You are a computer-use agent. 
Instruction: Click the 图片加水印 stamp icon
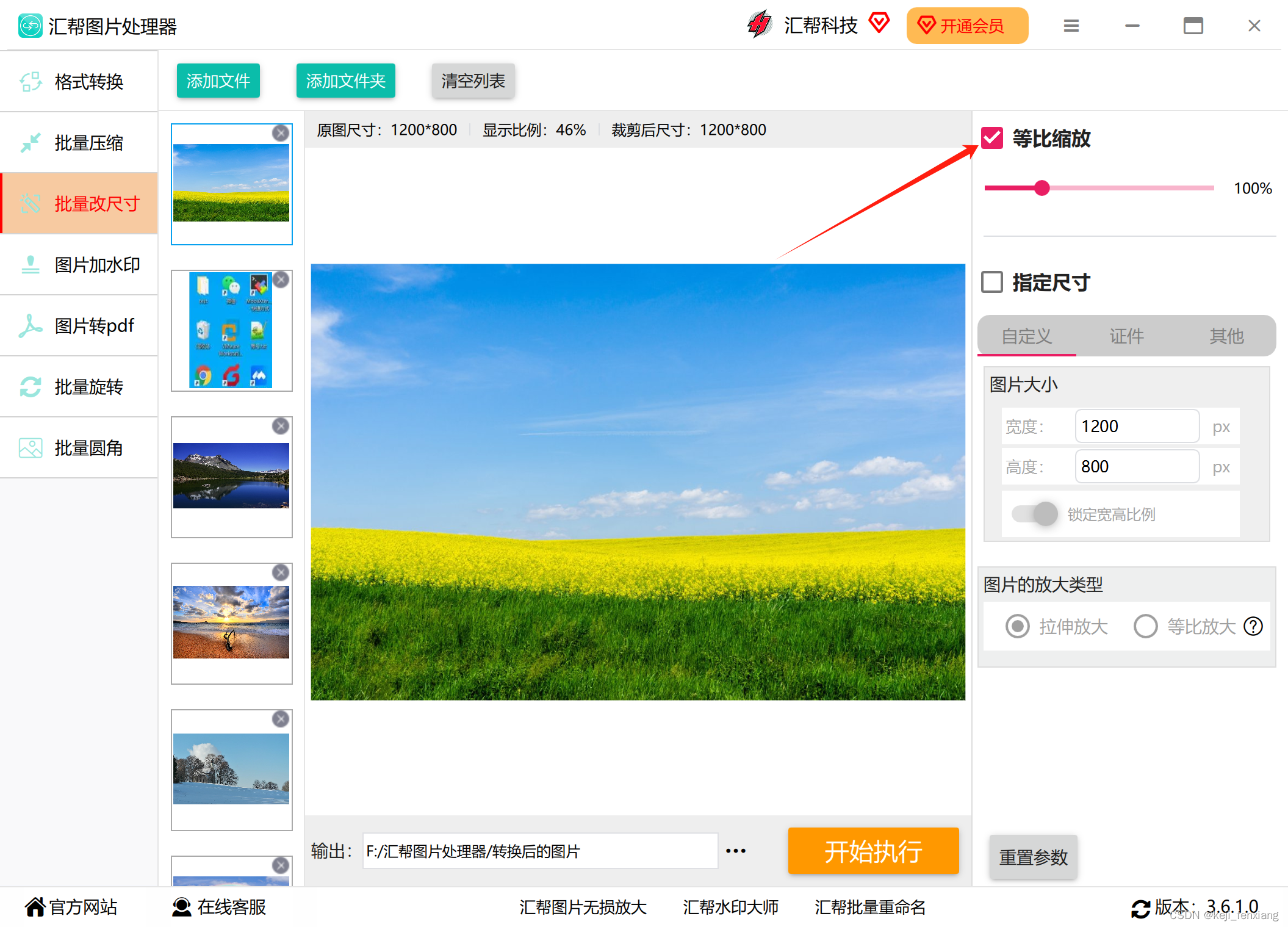[31, 264]
